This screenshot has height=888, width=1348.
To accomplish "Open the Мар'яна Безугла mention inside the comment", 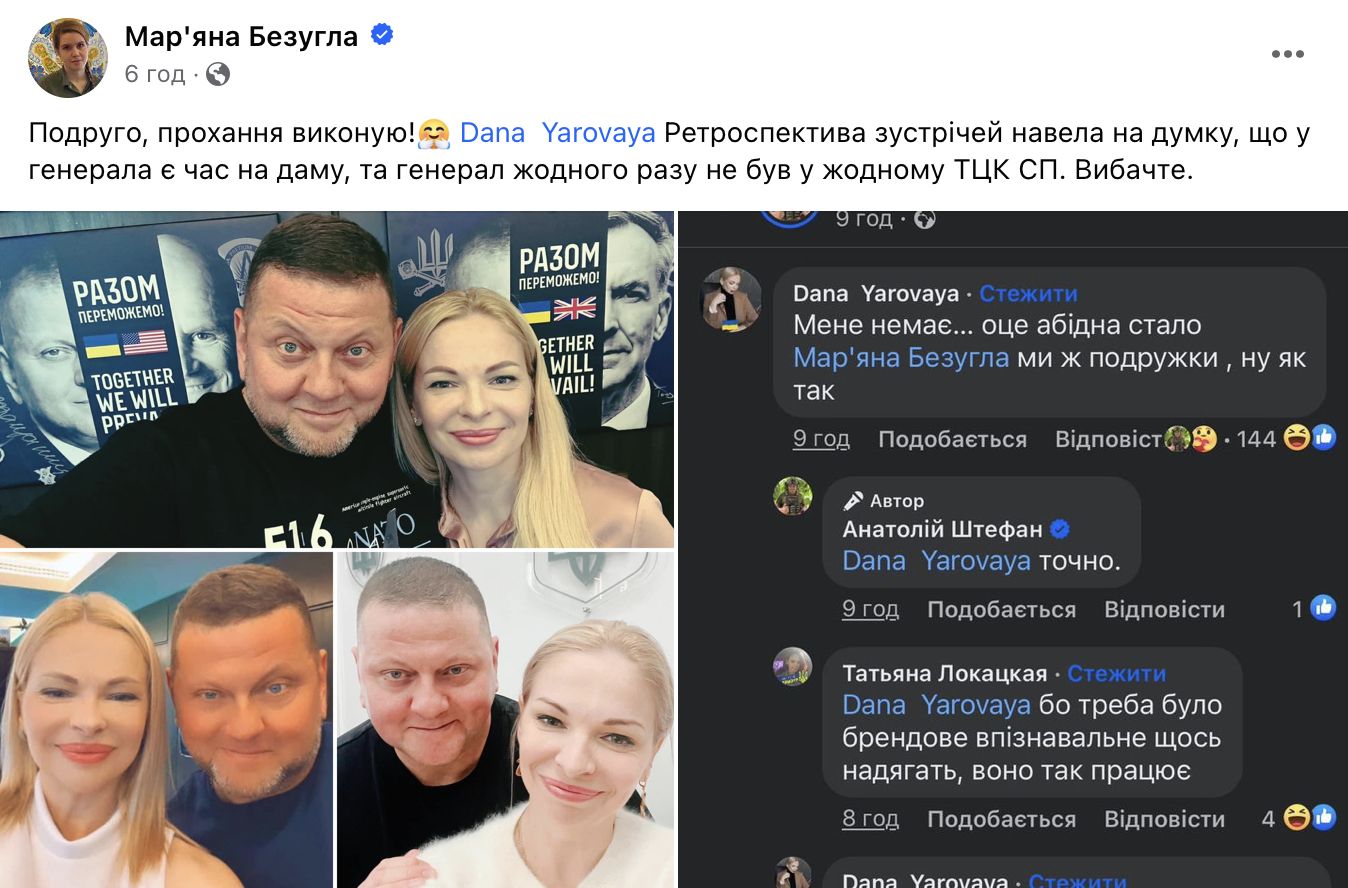I will click(x=901, y=357).
